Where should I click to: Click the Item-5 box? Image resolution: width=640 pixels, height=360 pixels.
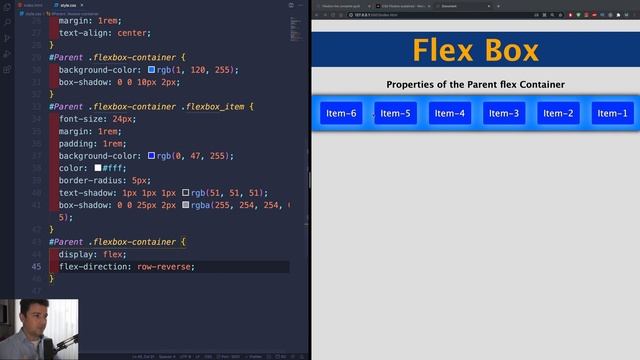[x=396, y=113]
